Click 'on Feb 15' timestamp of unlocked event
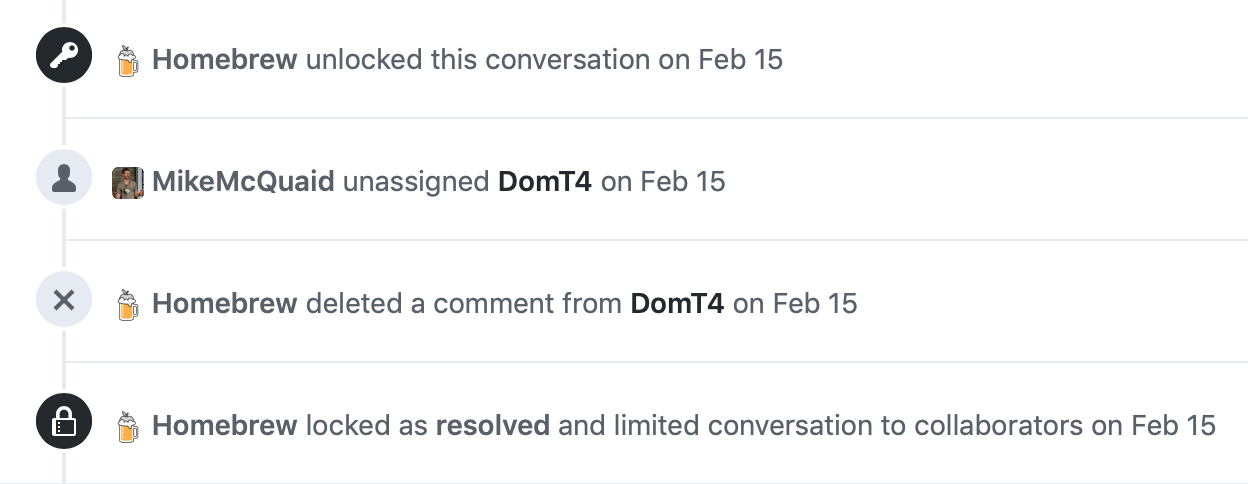Image resolution: width=1248 pixels, height=484 pixels. pos(720,59)
